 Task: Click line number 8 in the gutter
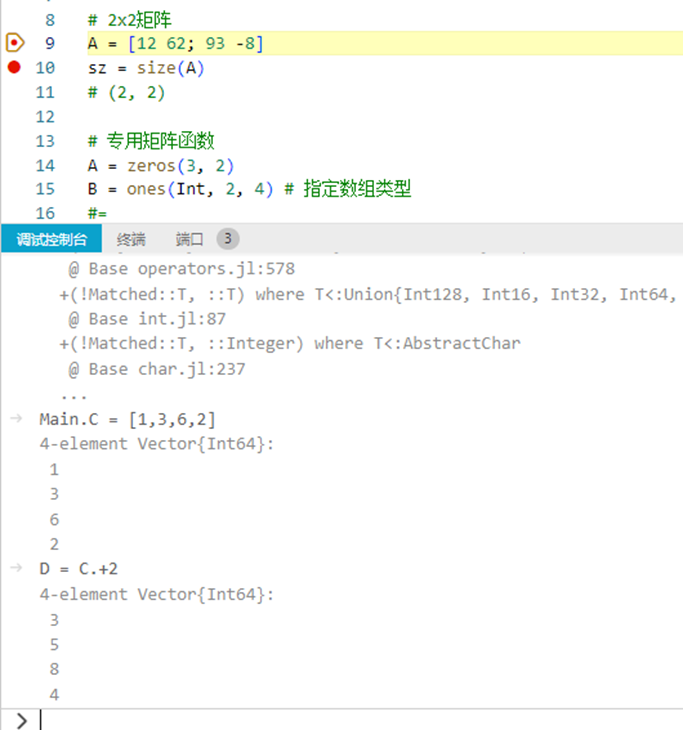(50, 20)
